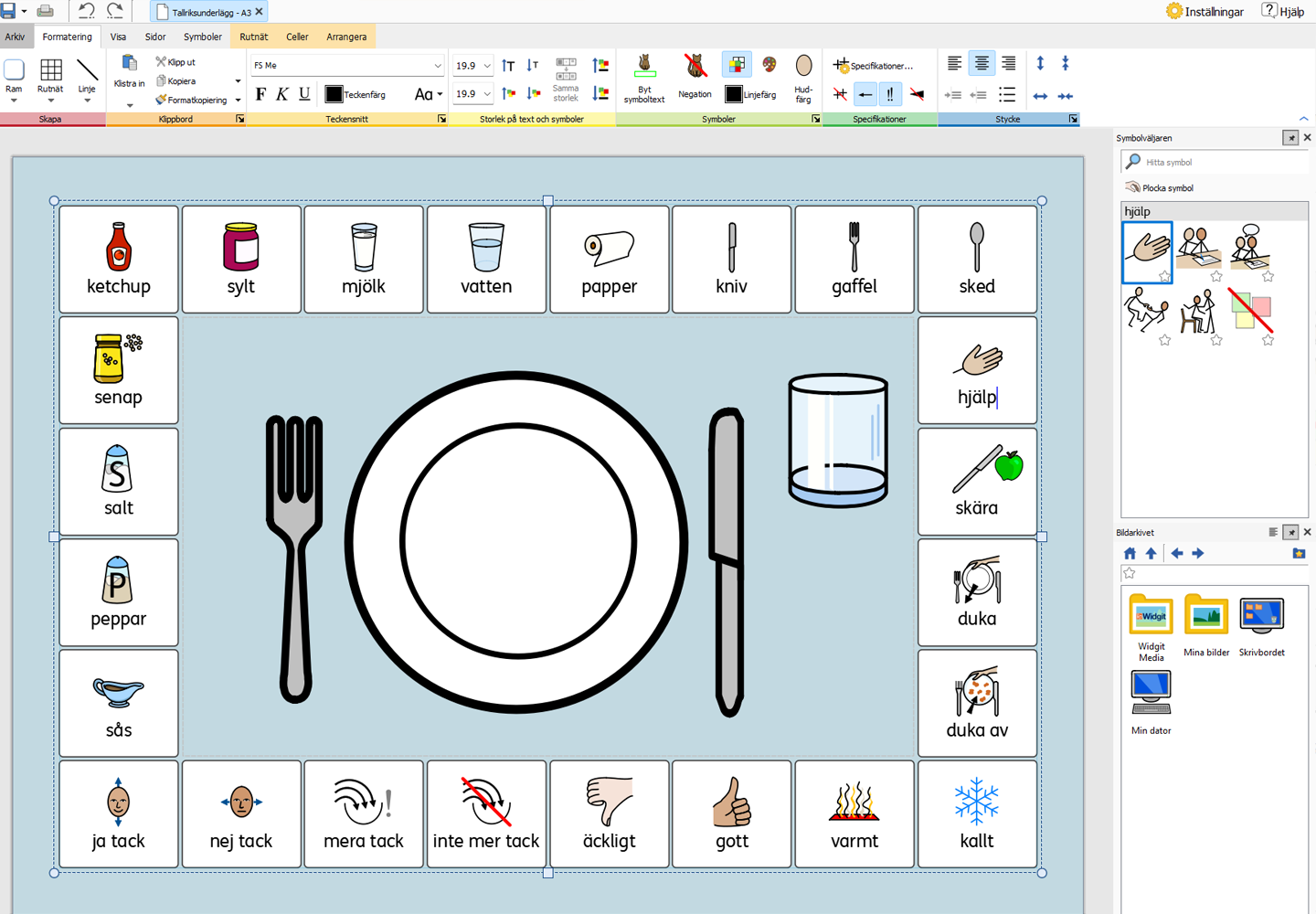Click the Hitta symbol search field

(x=1215, y=162)
